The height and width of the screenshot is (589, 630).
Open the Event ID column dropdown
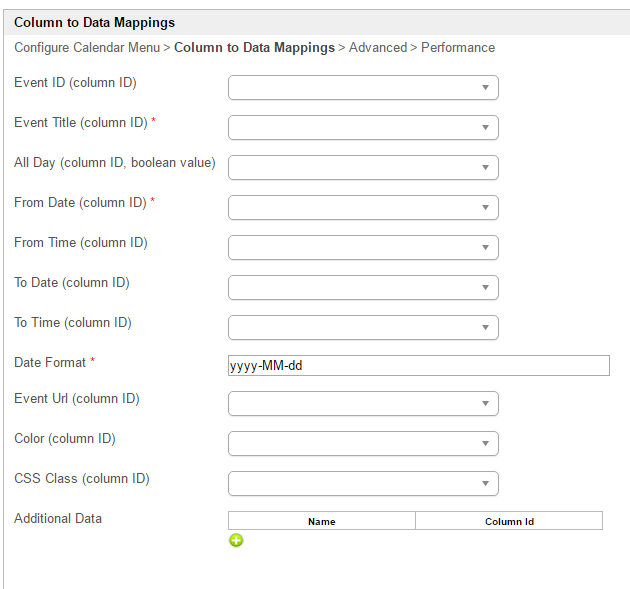point(363,88)
